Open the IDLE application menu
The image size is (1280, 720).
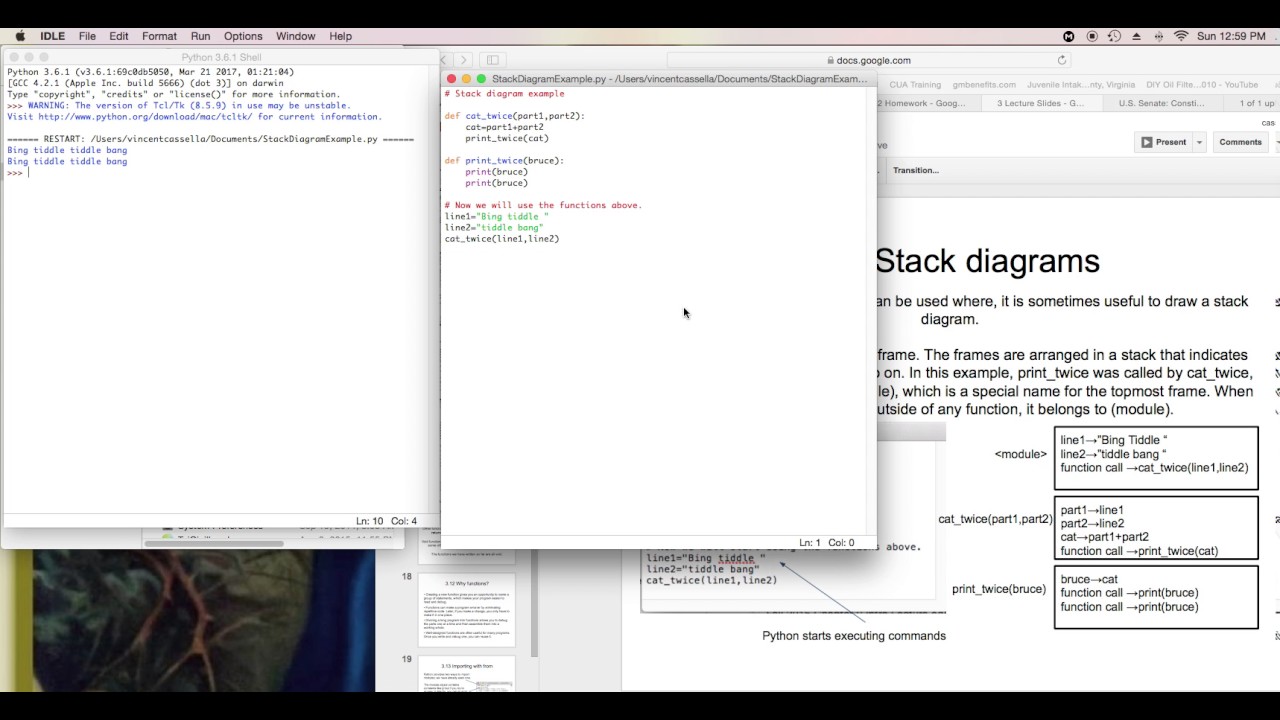click(x=52, y=36)
